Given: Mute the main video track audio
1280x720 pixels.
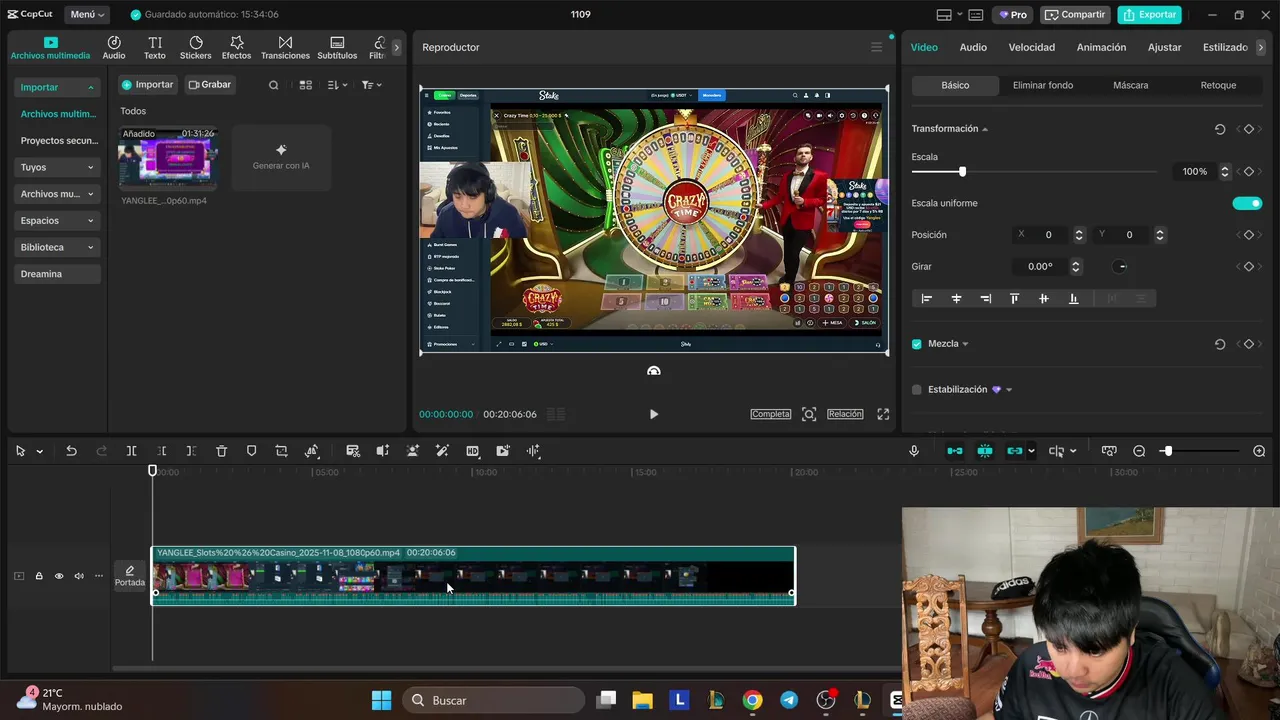Looking at the screenshot, I should (79, 576).
